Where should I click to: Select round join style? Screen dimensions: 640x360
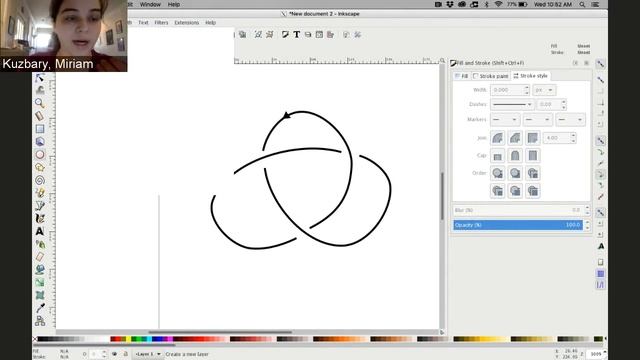(x=498, y=138)
